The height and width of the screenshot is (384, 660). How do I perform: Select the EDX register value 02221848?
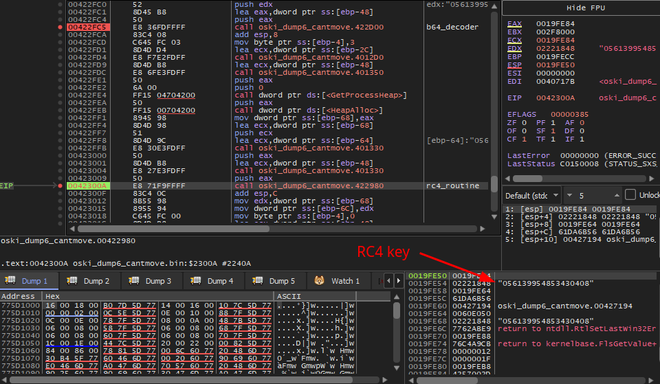point(555,48)
